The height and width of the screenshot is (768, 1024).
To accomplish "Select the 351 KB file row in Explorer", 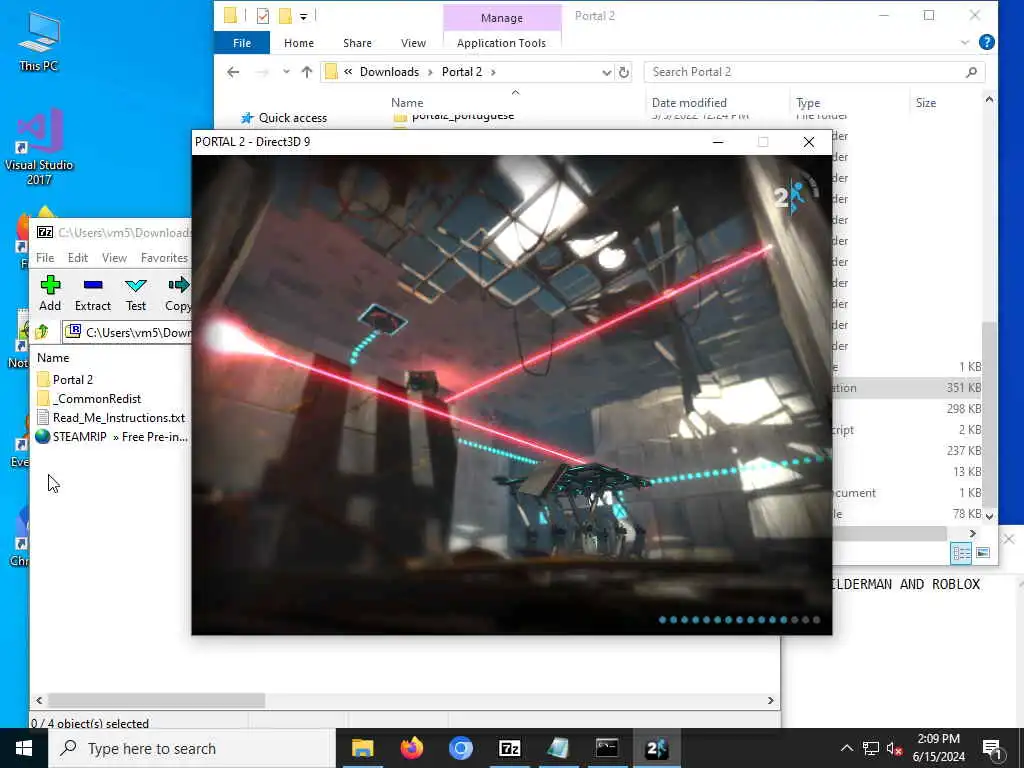I will pos(907,387).
